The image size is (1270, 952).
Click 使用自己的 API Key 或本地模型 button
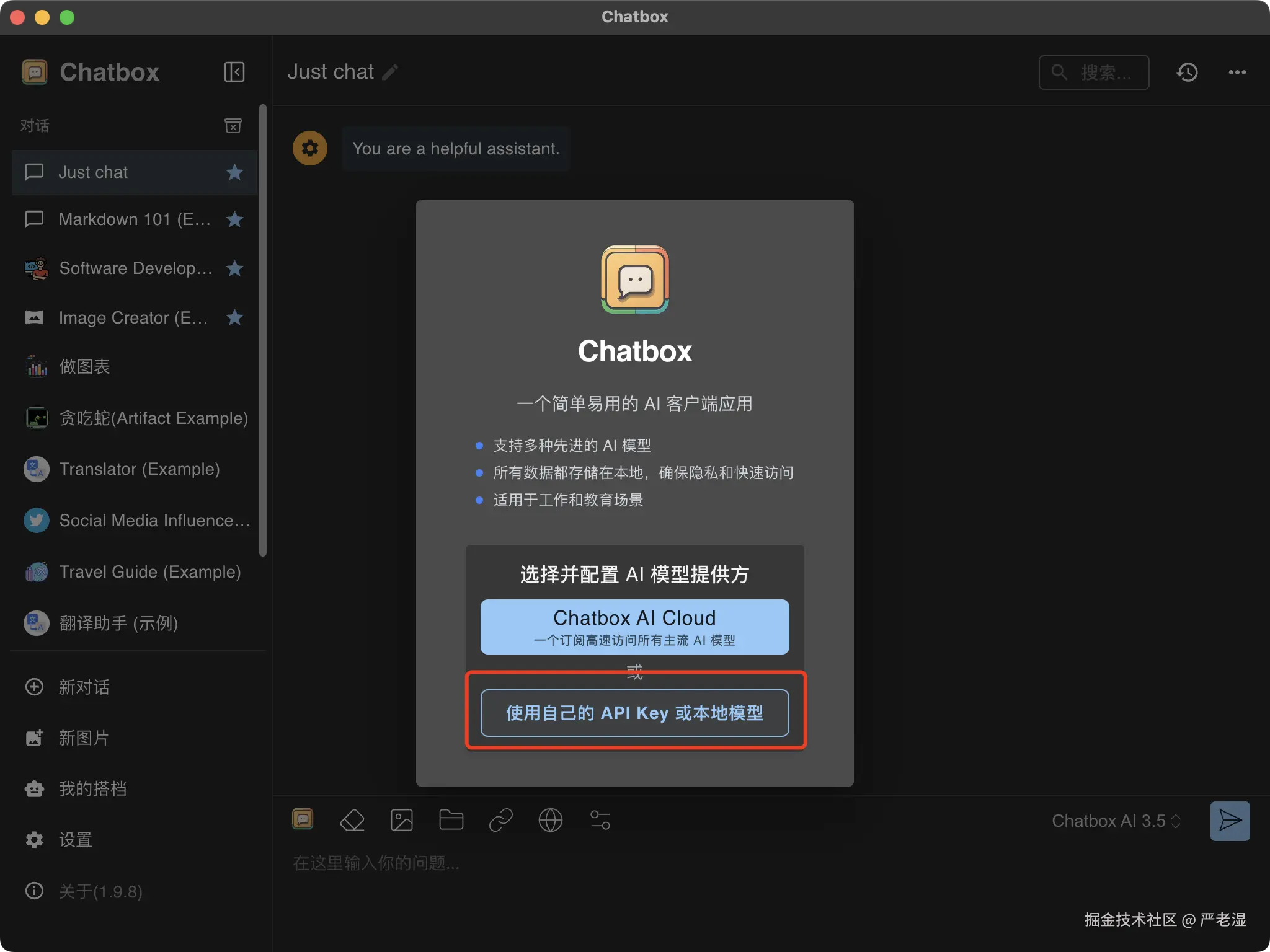pos(634,713)
